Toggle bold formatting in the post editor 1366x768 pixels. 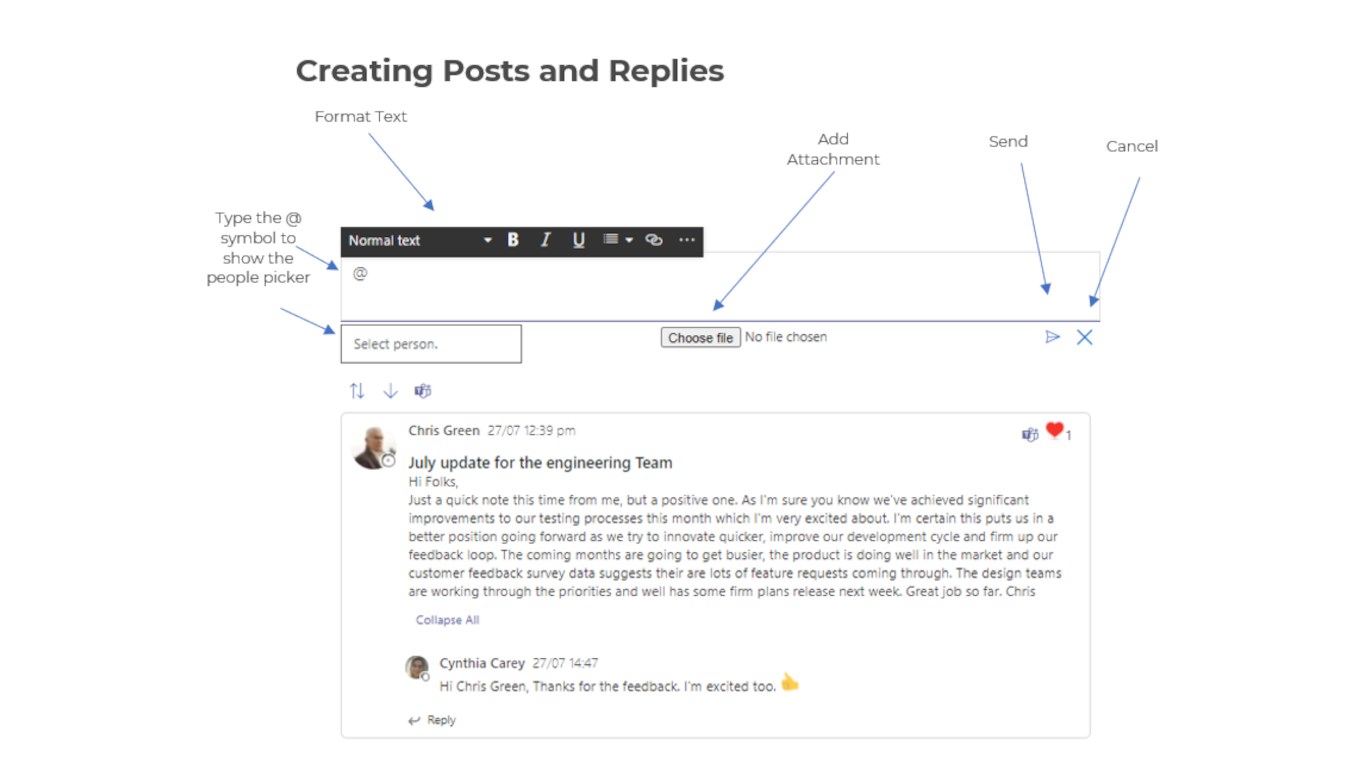[x=513, y=240]
